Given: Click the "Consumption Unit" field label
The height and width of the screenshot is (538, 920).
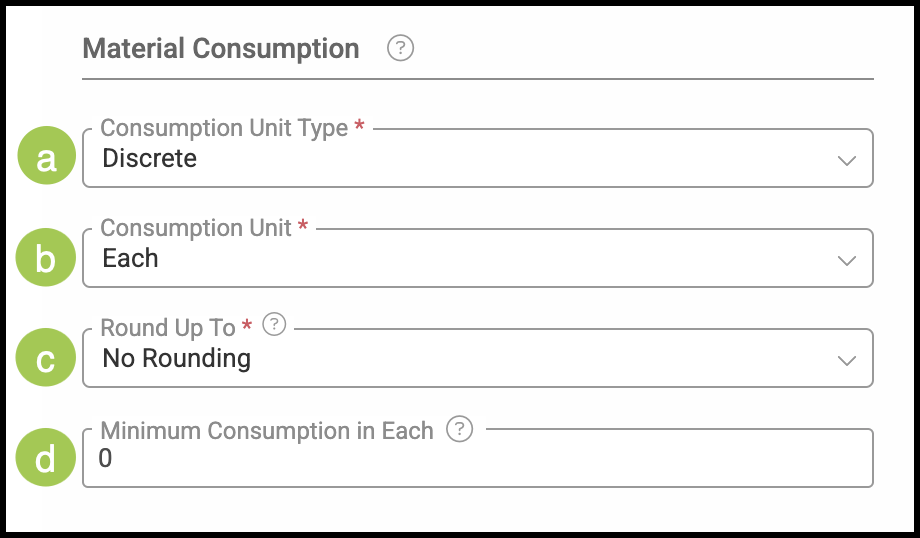Looking at the screenshot, I should click(196, 228).
